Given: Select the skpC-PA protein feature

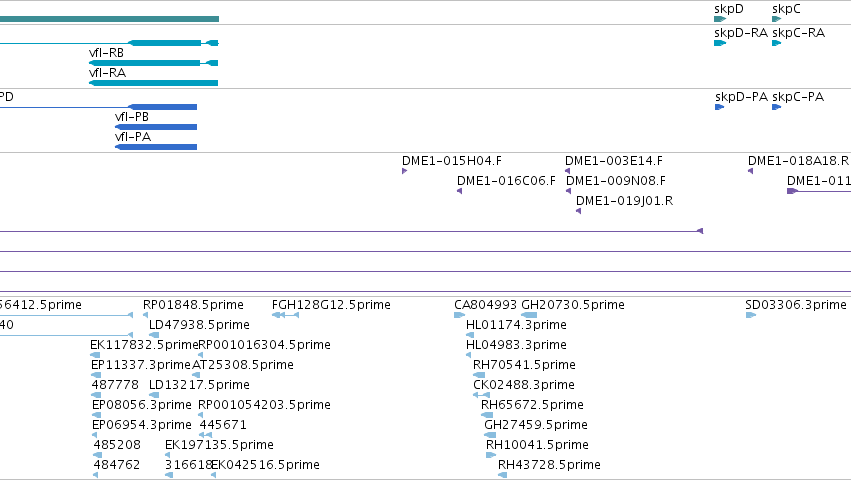Looking at the screenshot, I should (777, 107).
